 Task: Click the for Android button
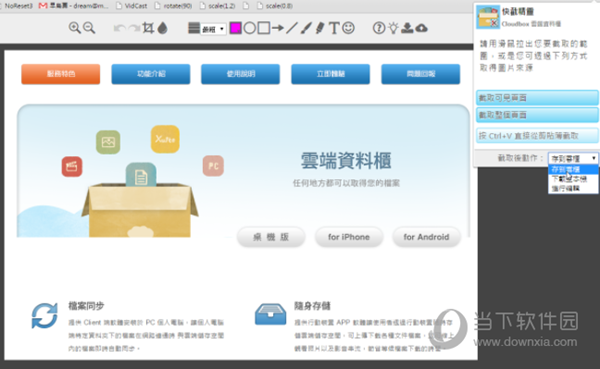(426, 237)
